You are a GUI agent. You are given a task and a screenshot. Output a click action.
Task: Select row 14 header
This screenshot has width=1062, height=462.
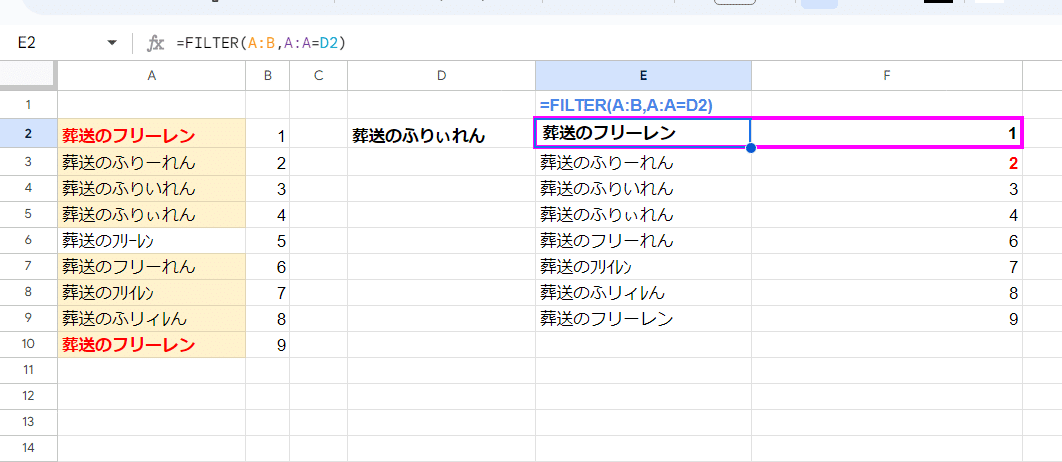pyautogui.click(x=28, y=447)
